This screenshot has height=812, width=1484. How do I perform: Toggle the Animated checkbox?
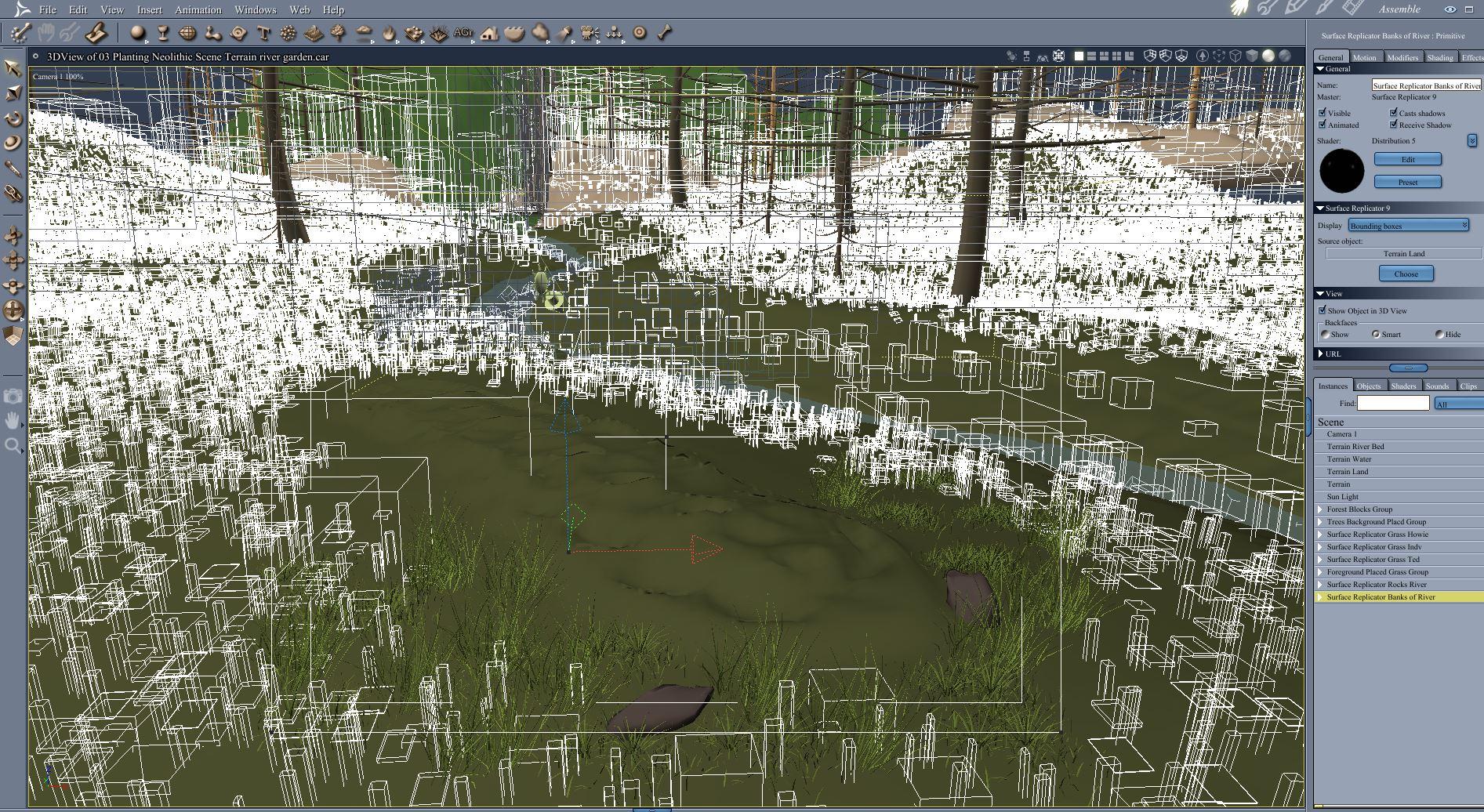coord(1323,125)
